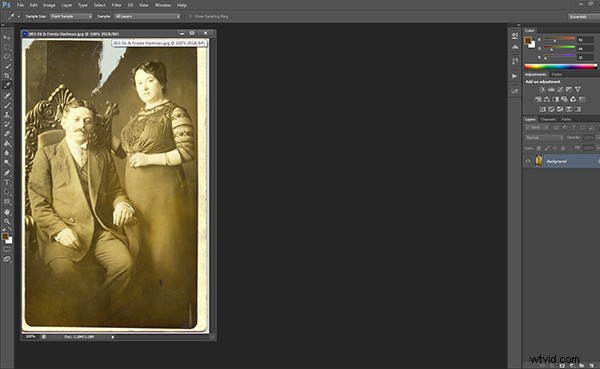The image size is (600, 369).
Task: Select the Blur tool
Action: pyautogui.click(x=7, y=153)
